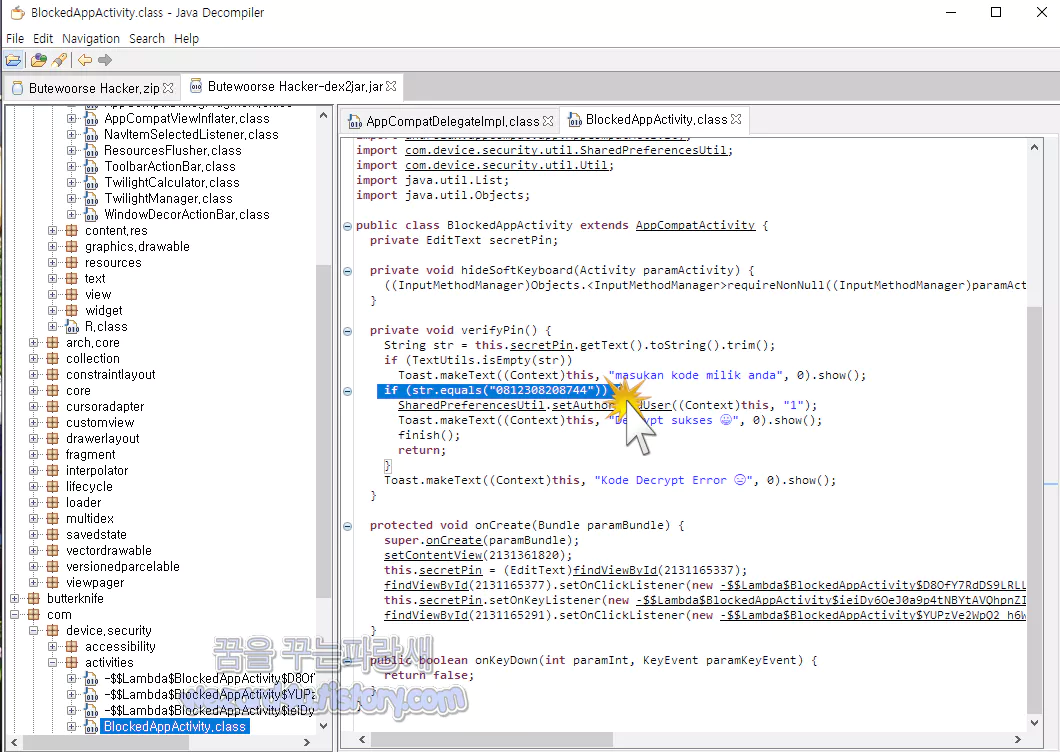
Task: Expand the butterknife package node
Action: click(14, 598)
